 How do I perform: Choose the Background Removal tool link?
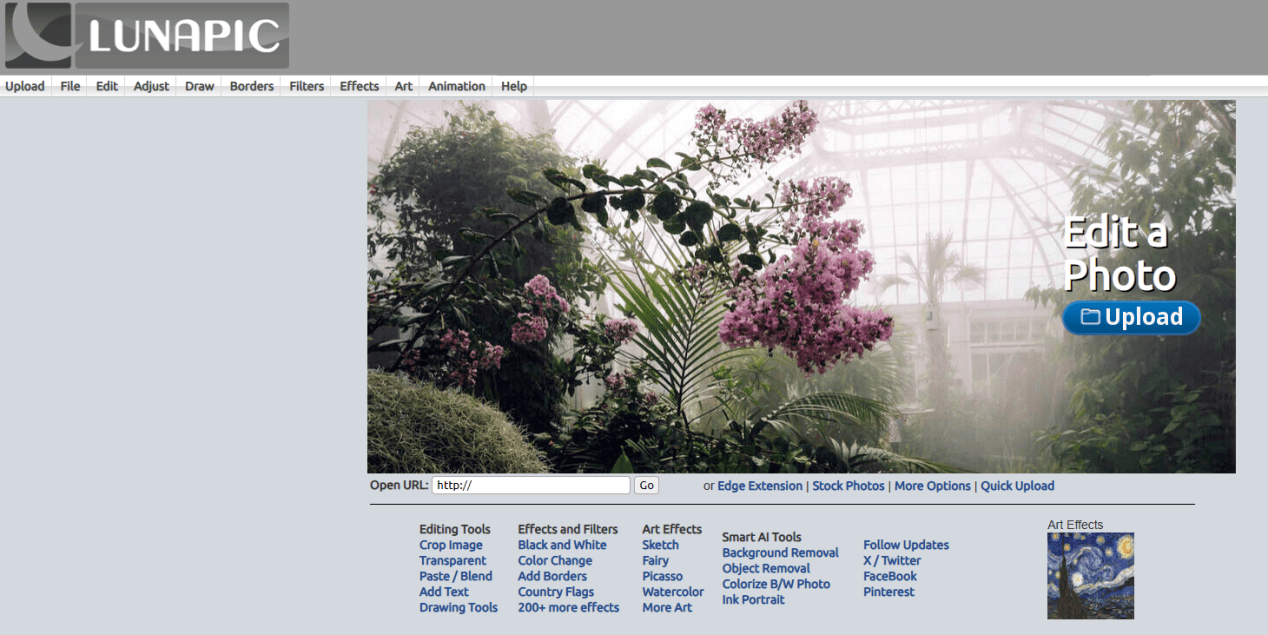[780, 553]
